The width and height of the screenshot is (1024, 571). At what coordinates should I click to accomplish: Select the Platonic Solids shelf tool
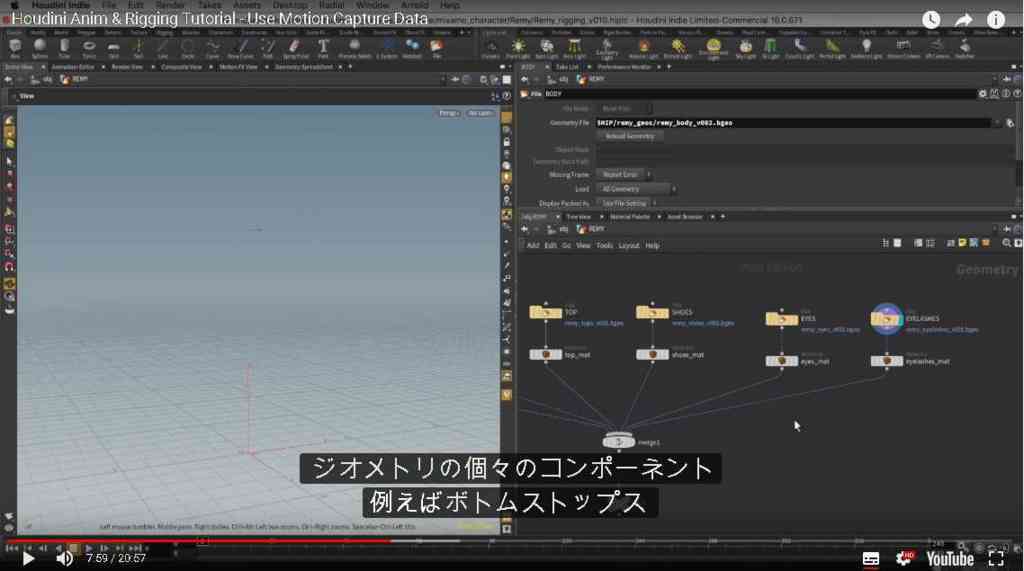[x=355, y=47]
